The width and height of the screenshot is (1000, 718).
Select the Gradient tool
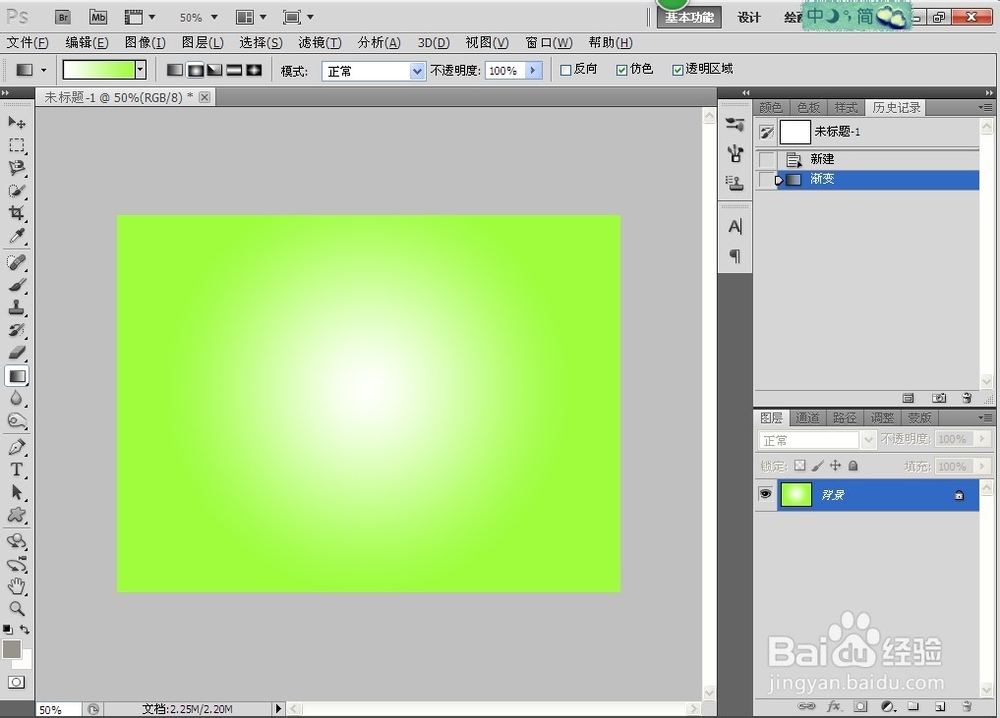(x=17, y=376)
